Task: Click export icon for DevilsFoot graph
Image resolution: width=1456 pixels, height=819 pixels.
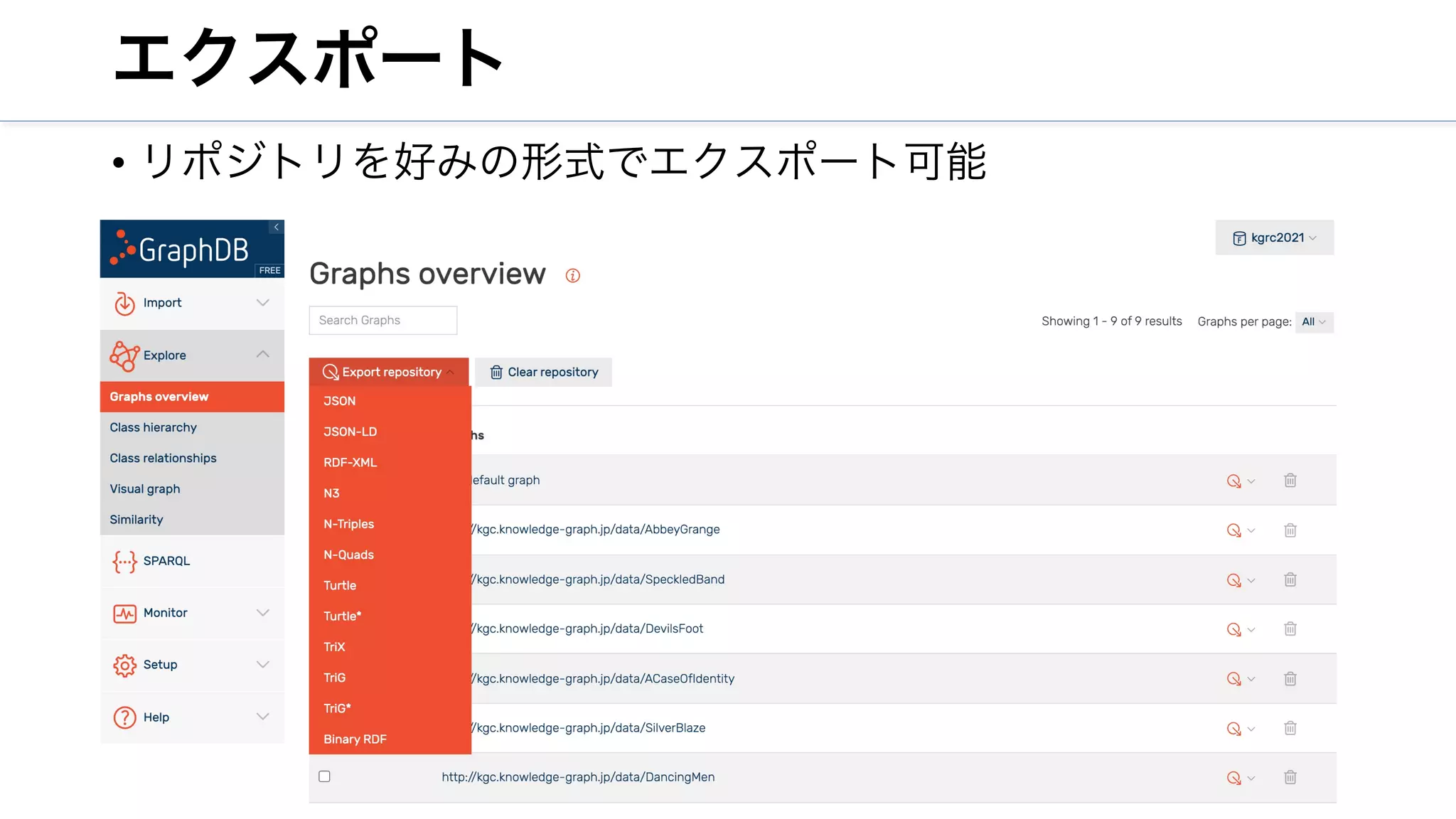Action: tap(1233, 629)
